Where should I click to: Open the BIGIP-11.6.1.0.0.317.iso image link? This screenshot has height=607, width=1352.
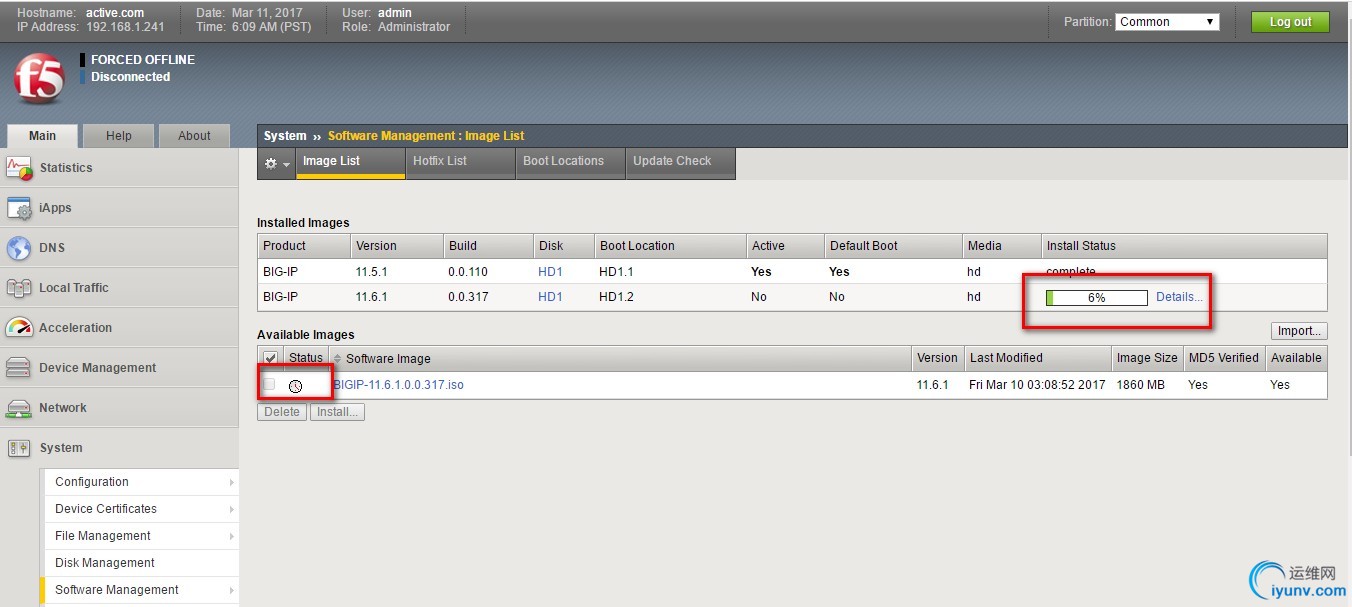[x=398, y=385]
